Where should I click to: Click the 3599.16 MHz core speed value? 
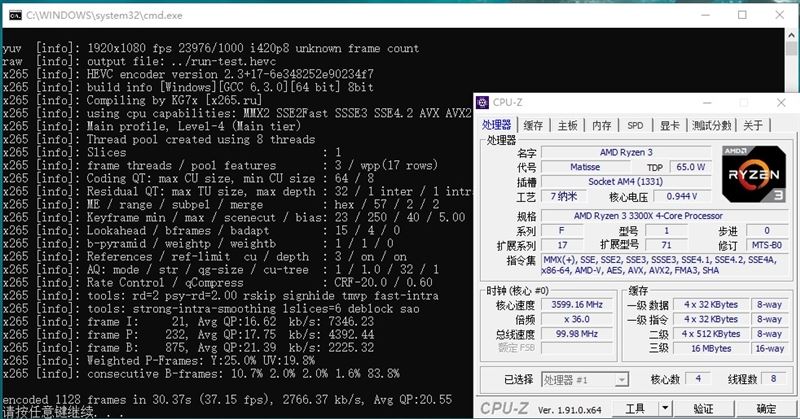[577, 304]
